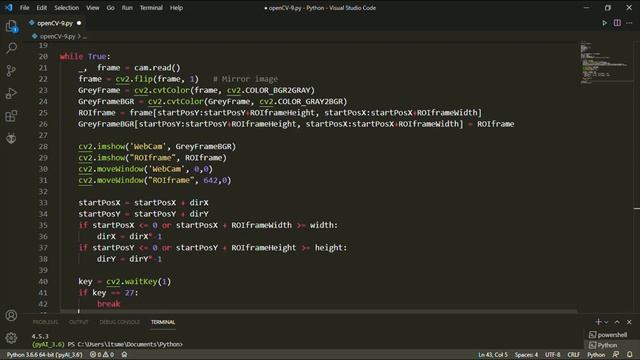Click the '# Mirror image' comment

click(x=245, y=79)
